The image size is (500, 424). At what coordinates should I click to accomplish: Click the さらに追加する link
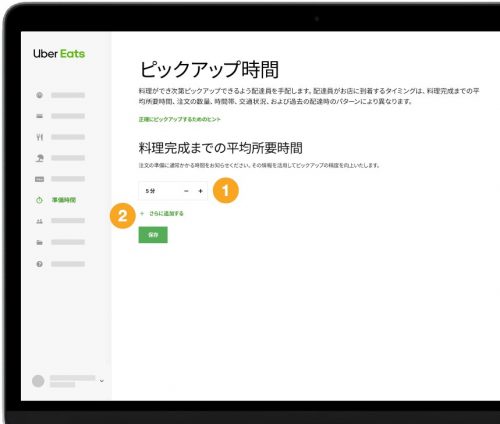[166, 214]
